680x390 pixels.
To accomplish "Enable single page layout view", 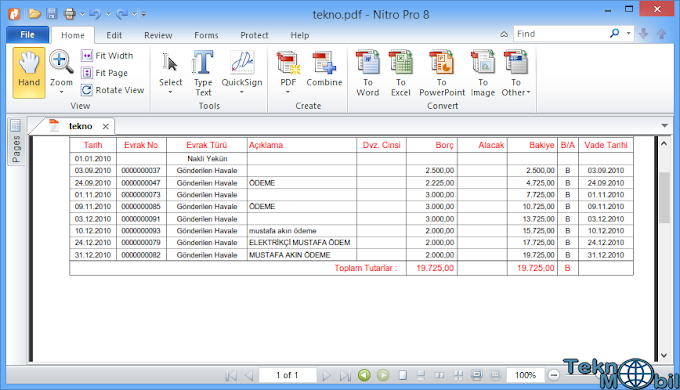I will 403,375.
